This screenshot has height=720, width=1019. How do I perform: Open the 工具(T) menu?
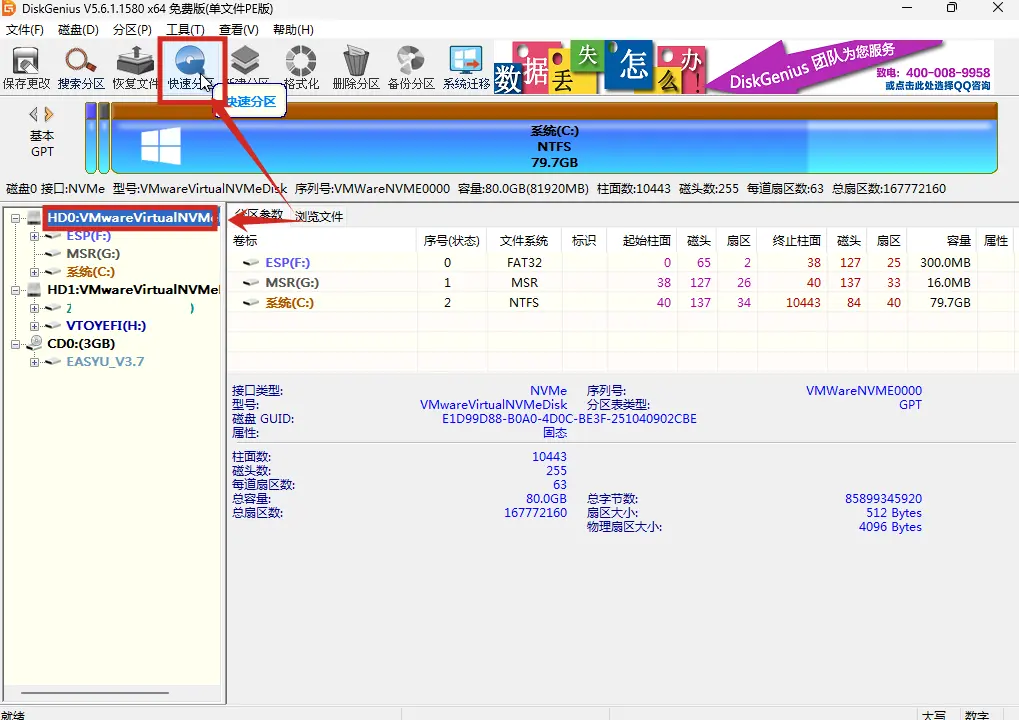click(185, 30)
